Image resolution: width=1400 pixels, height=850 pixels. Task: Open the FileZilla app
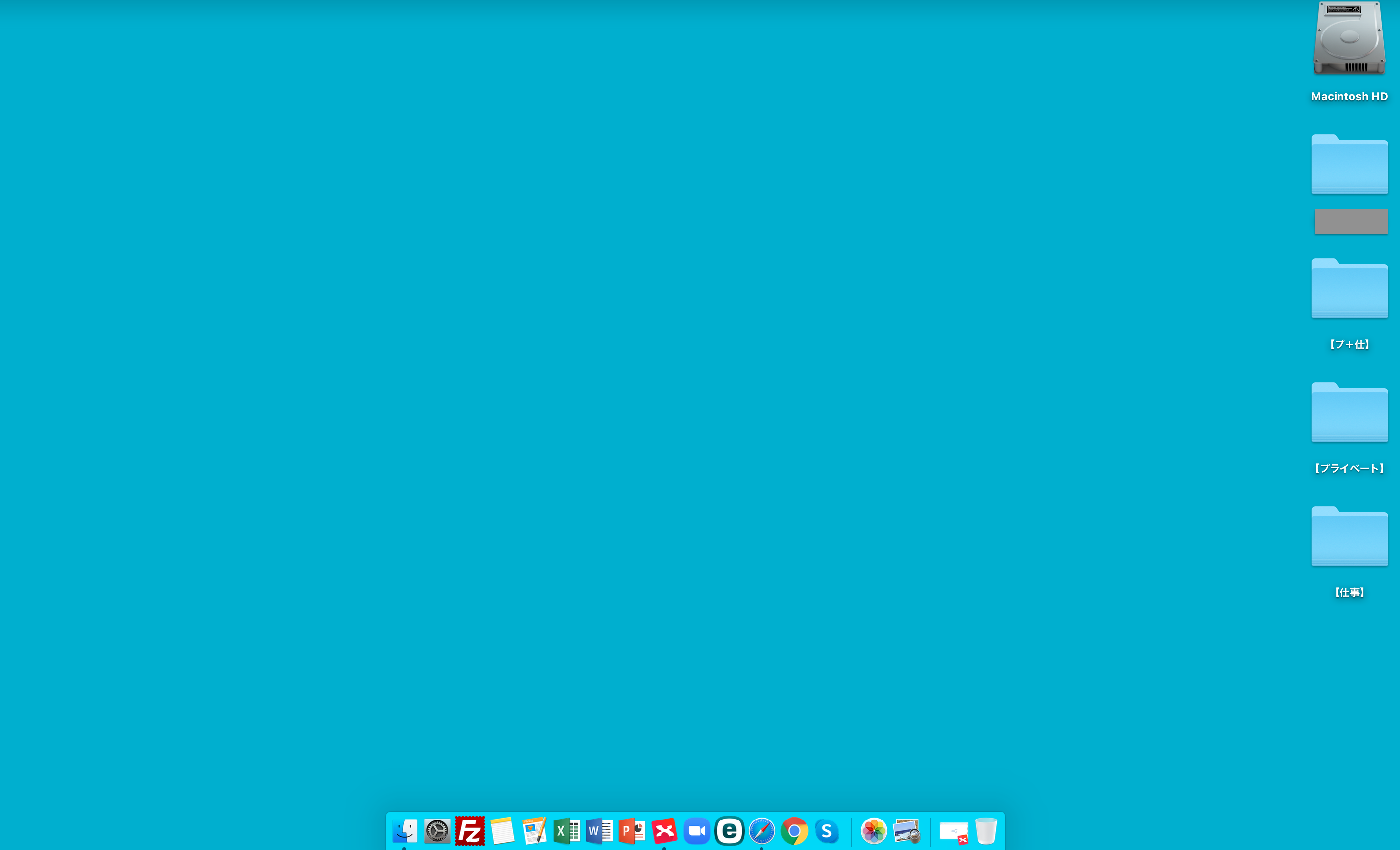(x=469, y=831)
